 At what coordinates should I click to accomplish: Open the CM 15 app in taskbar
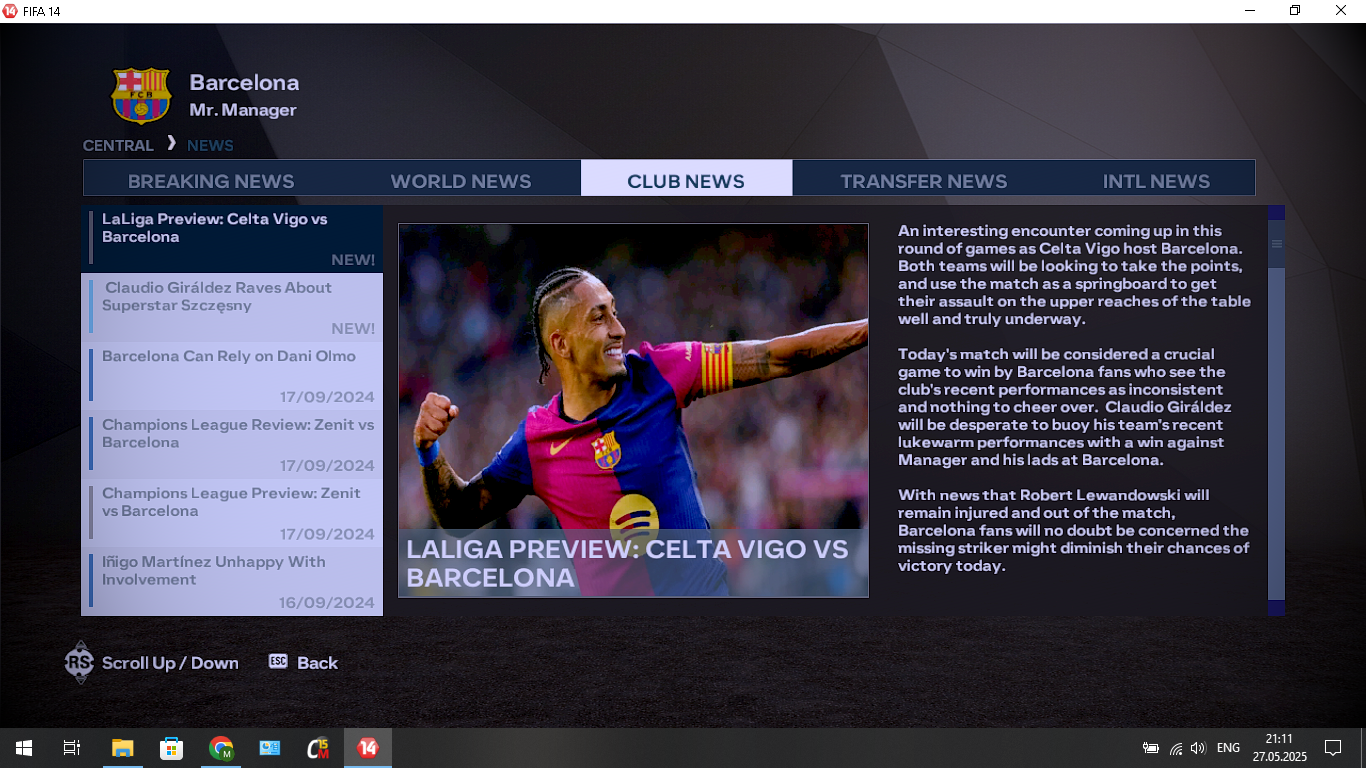pyautogui.click(x=319, y=748)
